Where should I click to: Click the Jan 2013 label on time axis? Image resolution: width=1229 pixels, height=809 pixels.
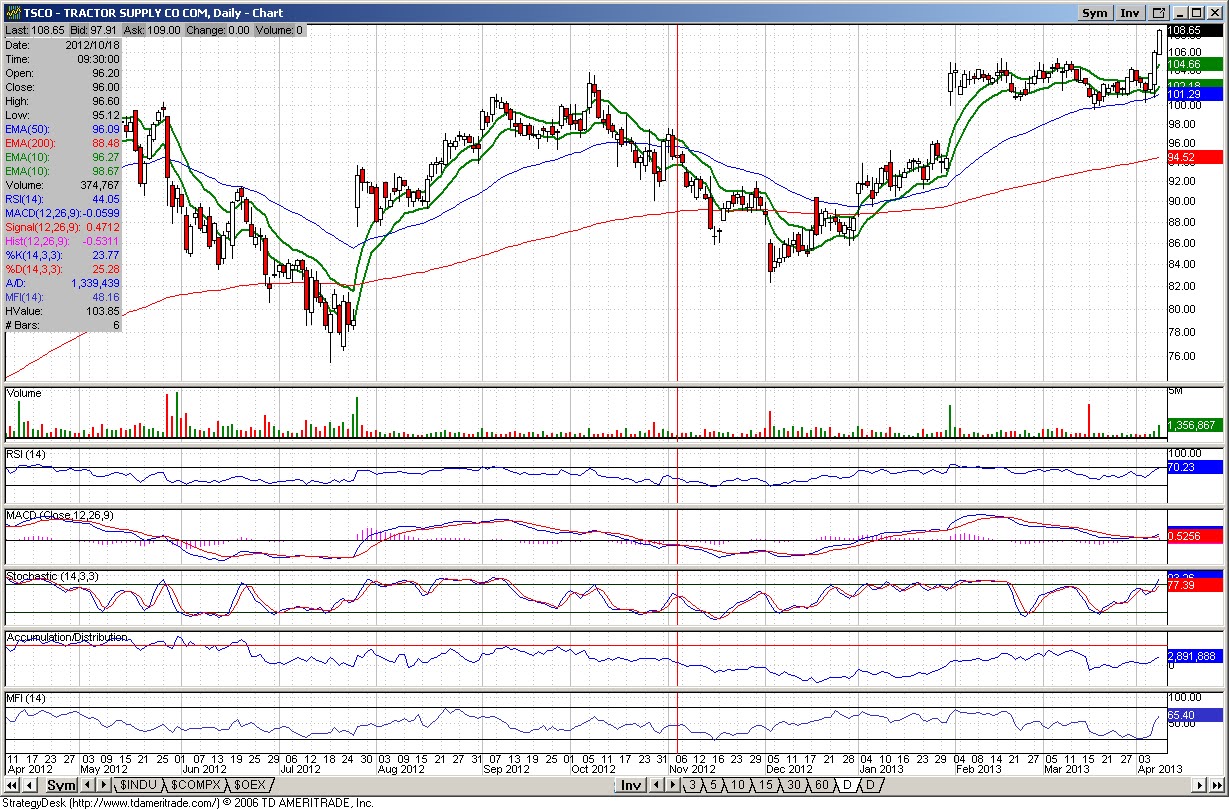(879, 768)
